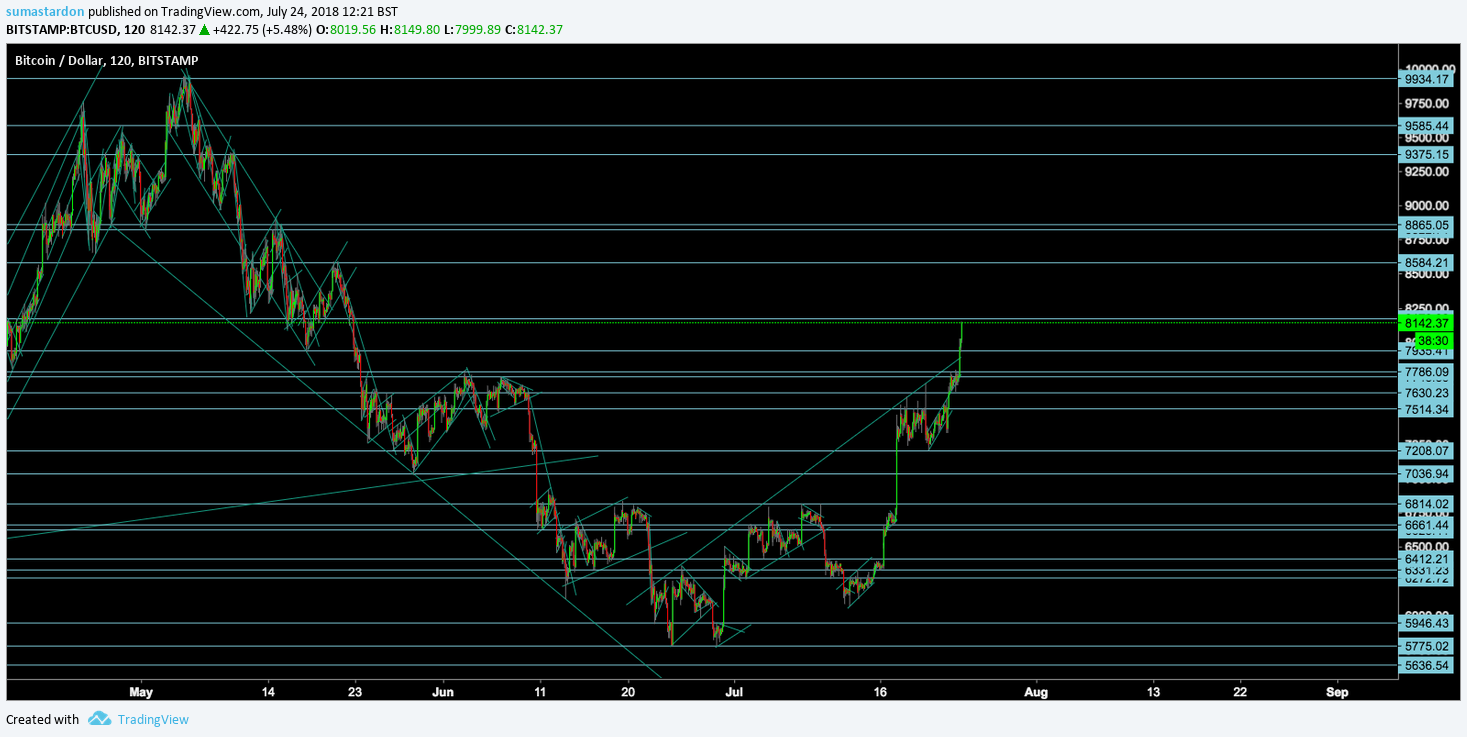Click the green up-arrow price change icon
The width and height of the screenshot is (1467, 737).
pyautogui.click(x=204, y=29)
